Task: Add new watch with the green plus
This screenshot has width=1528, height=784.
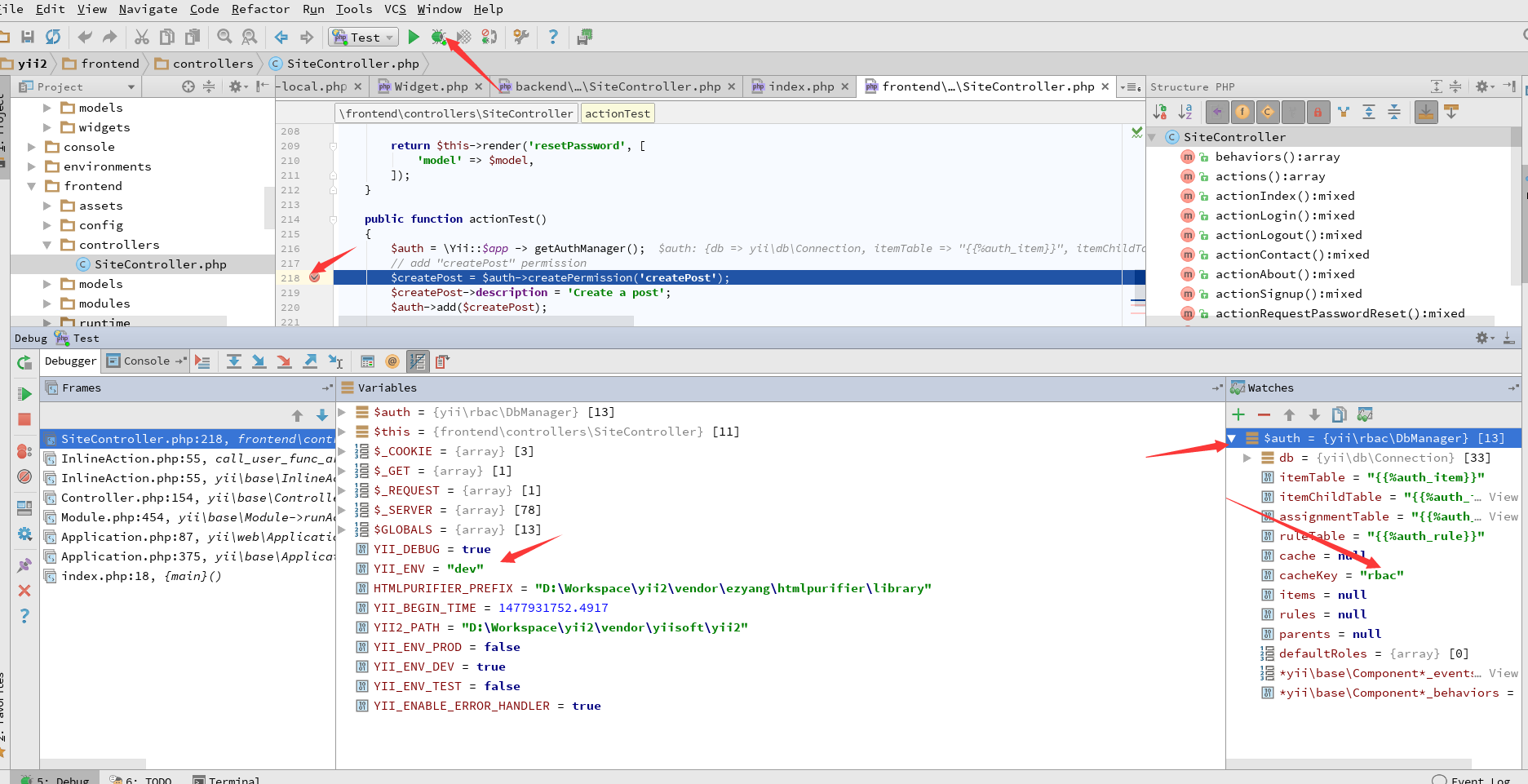Action: 1238,414
